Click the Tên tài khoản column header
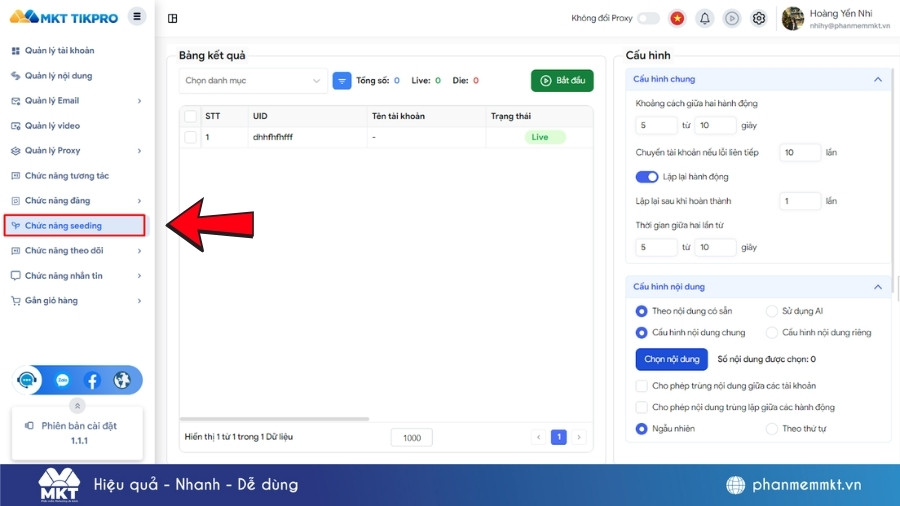 426,116
